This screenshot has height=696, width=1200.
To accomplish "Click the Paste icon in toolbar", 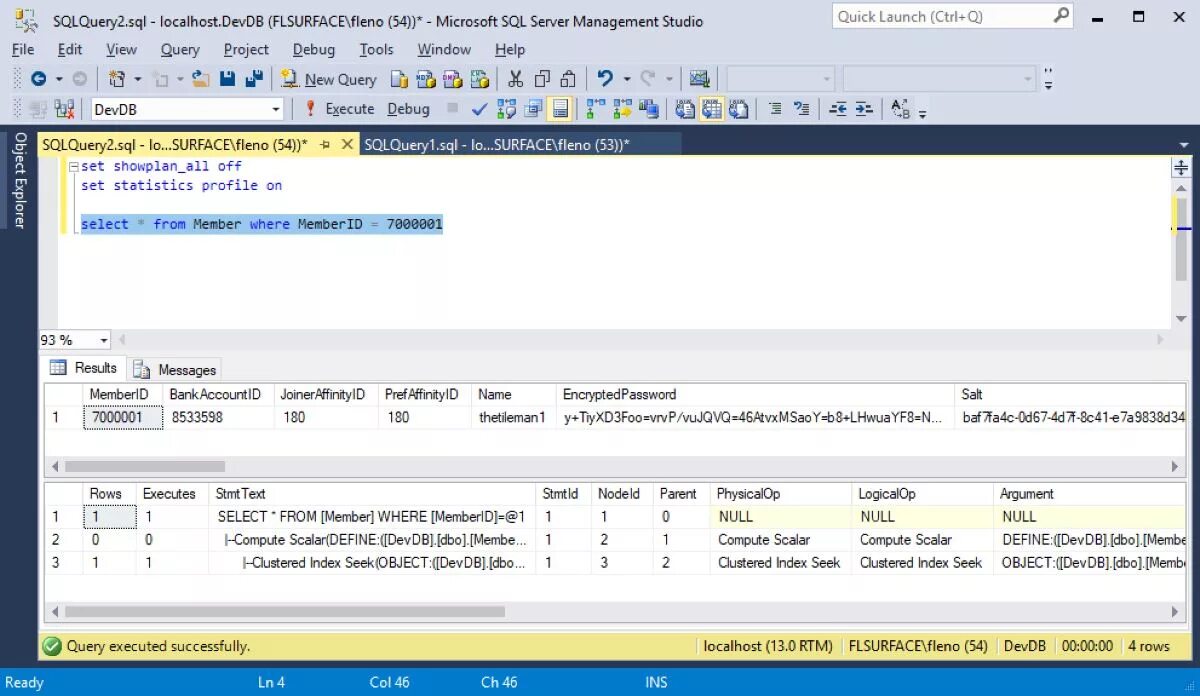I will pos(568,79).
